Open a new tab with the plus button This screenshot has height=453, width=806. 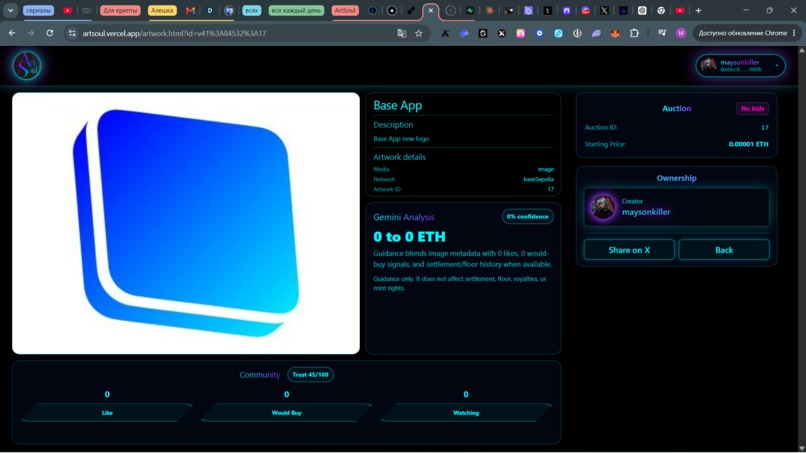[698, 10]
